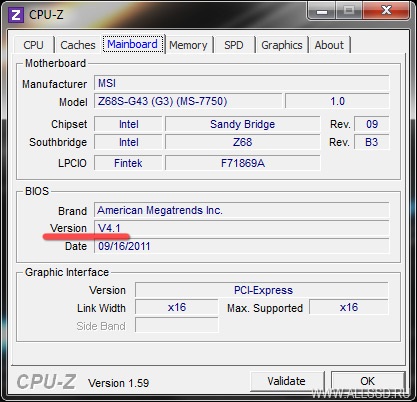Open the About tab
Viewport: 417px width, 402px height.
tap(329, 45)
